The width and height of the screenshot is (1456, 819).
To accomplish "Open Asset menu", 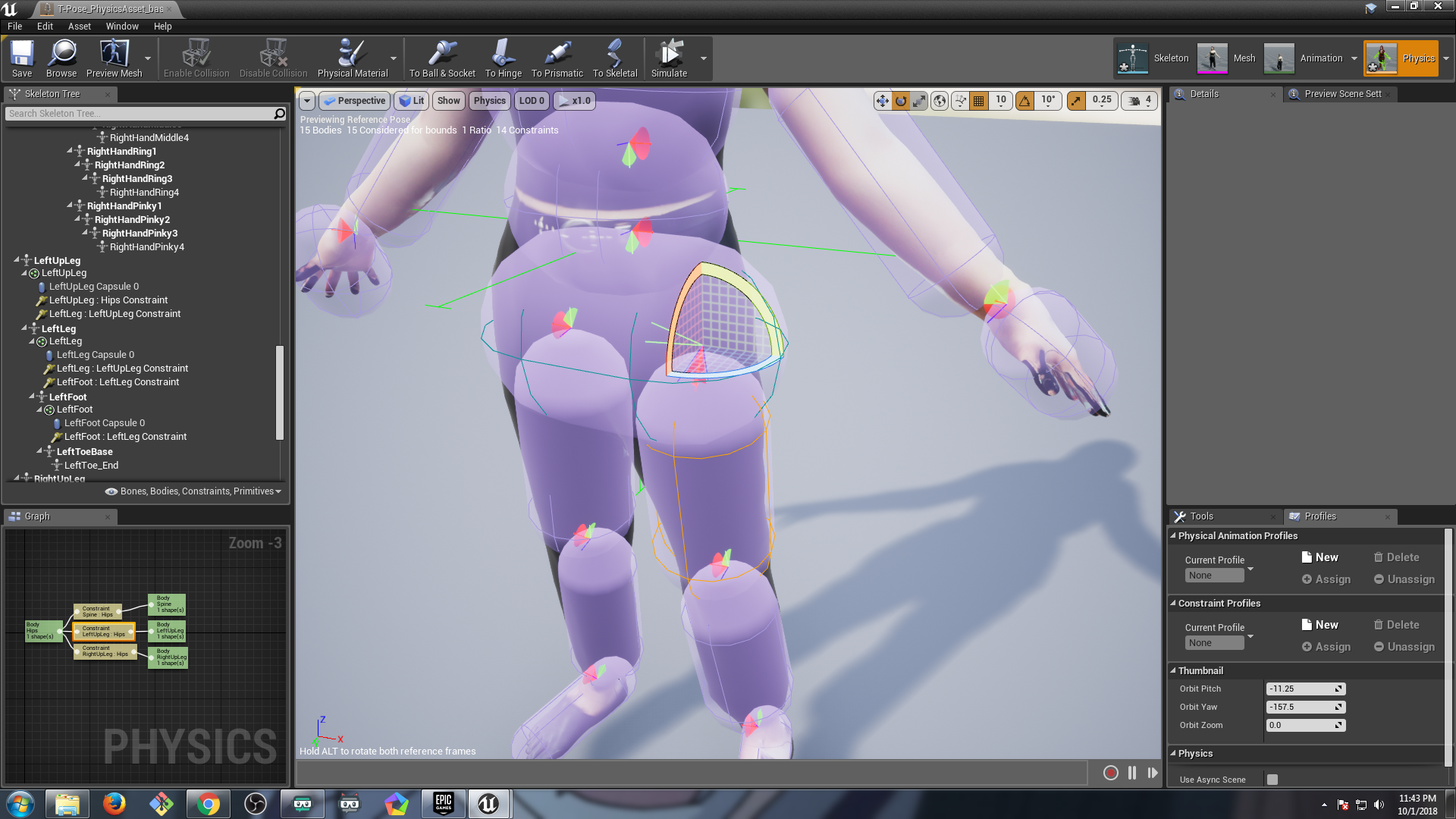I will coord(79,26).
